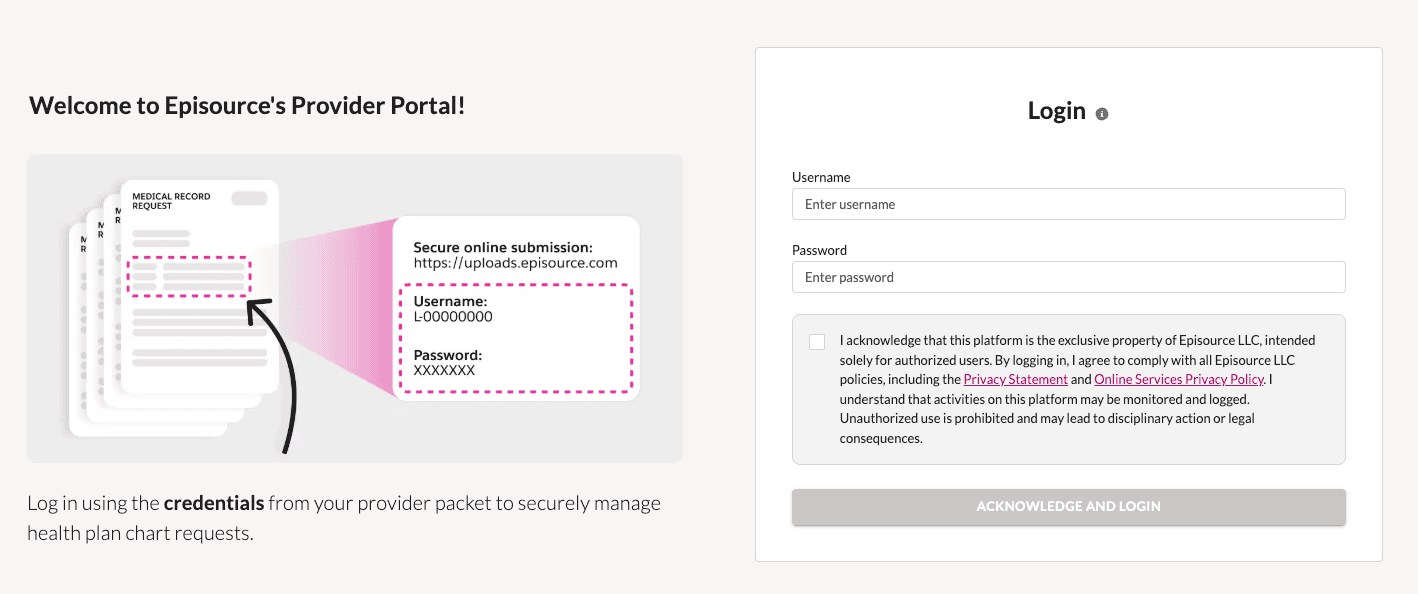The width and height of the screenshot is (1418, 594).
Task: Click the pink dashed credentials box in the illustration
Action: [515, 340]
